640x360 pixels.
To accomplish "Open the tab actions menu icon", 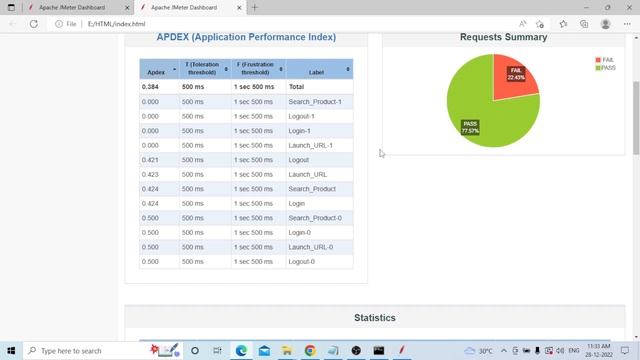I will coord(11,7).
